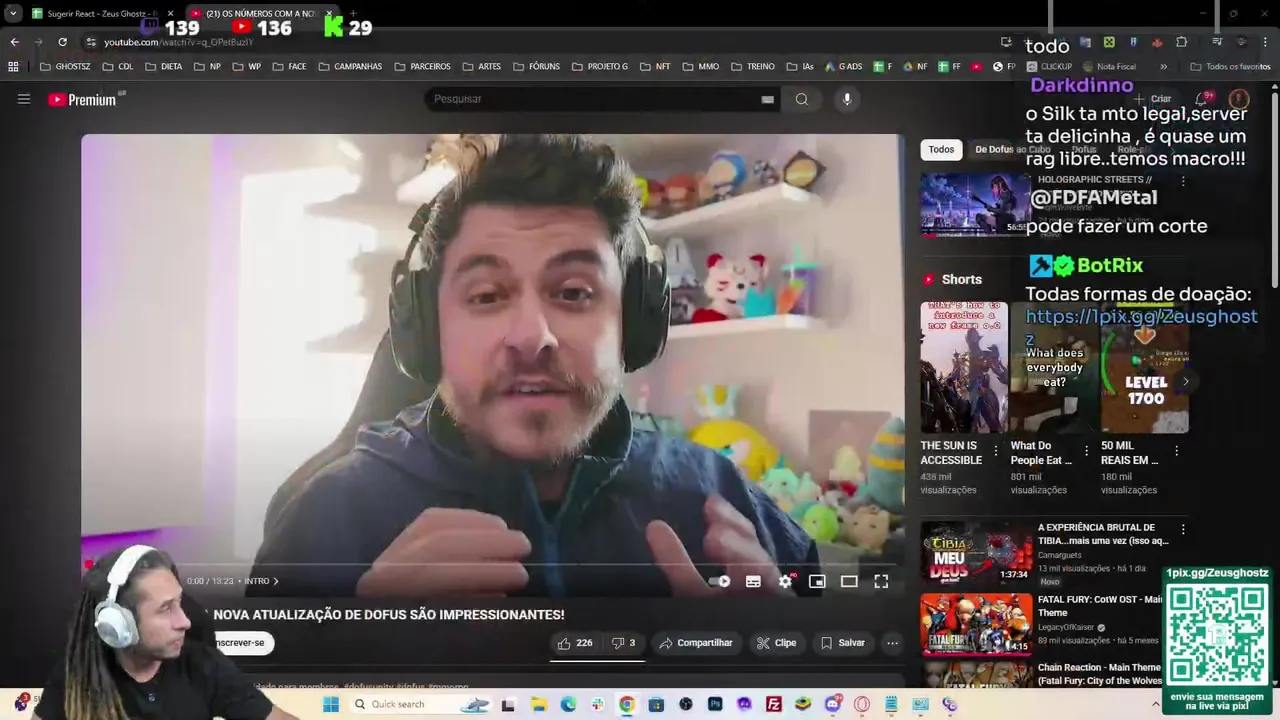Open PARCEIROS bookmark folder
The width and height of the screenshot is (1280, 720).
[423, 66]
